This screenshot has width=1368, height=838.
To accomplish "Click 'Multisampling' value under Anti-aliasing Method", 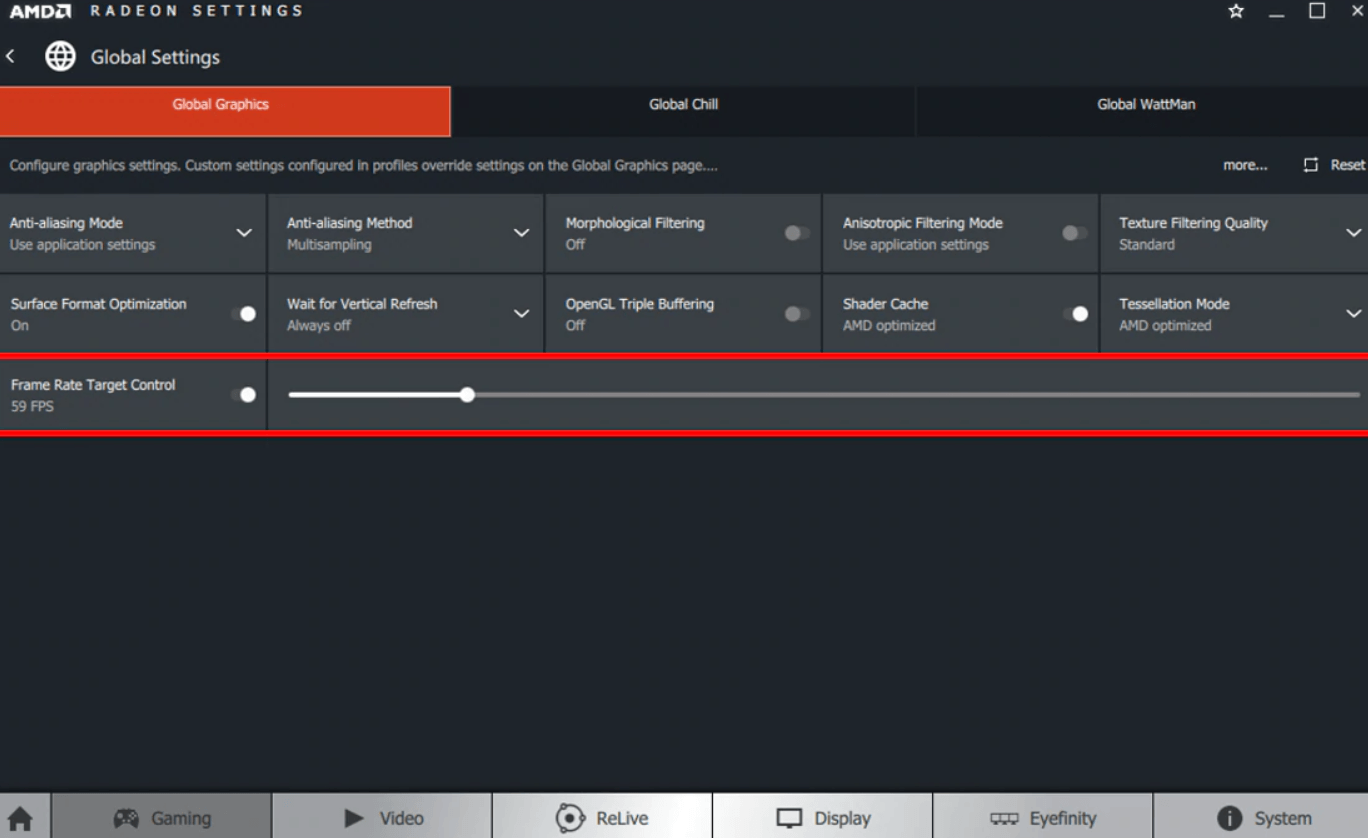I will click(329, 245).
